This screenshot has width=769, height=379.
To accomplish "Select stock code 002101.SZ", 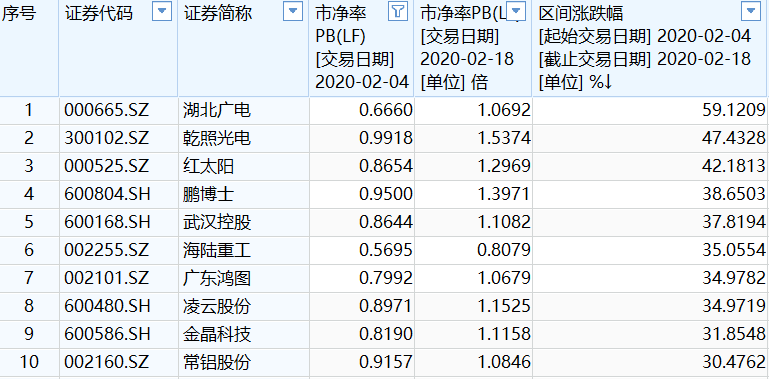I will (106, 278).
